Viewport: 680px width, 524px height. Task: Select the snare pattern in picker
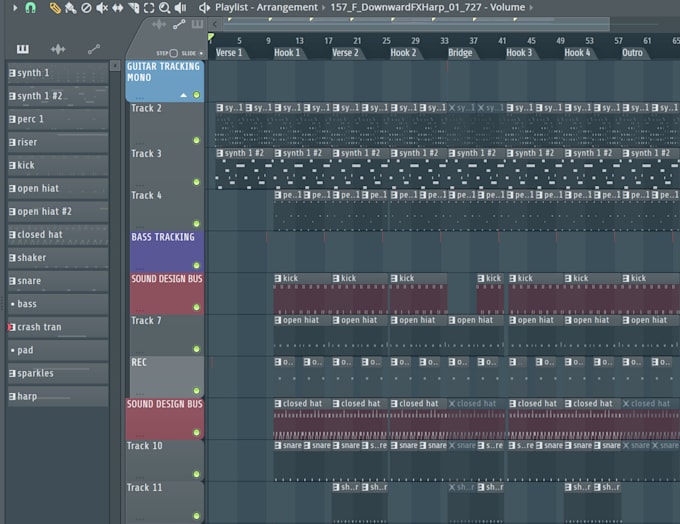click(58, 281)
